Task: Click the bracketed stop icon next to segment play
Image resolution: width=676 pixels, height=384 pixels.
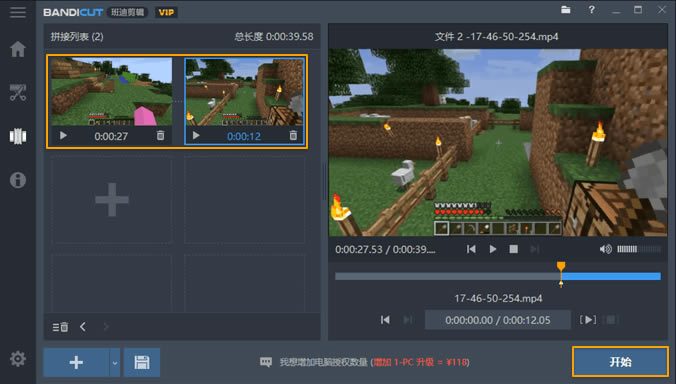Action: [x=611, y=320]
